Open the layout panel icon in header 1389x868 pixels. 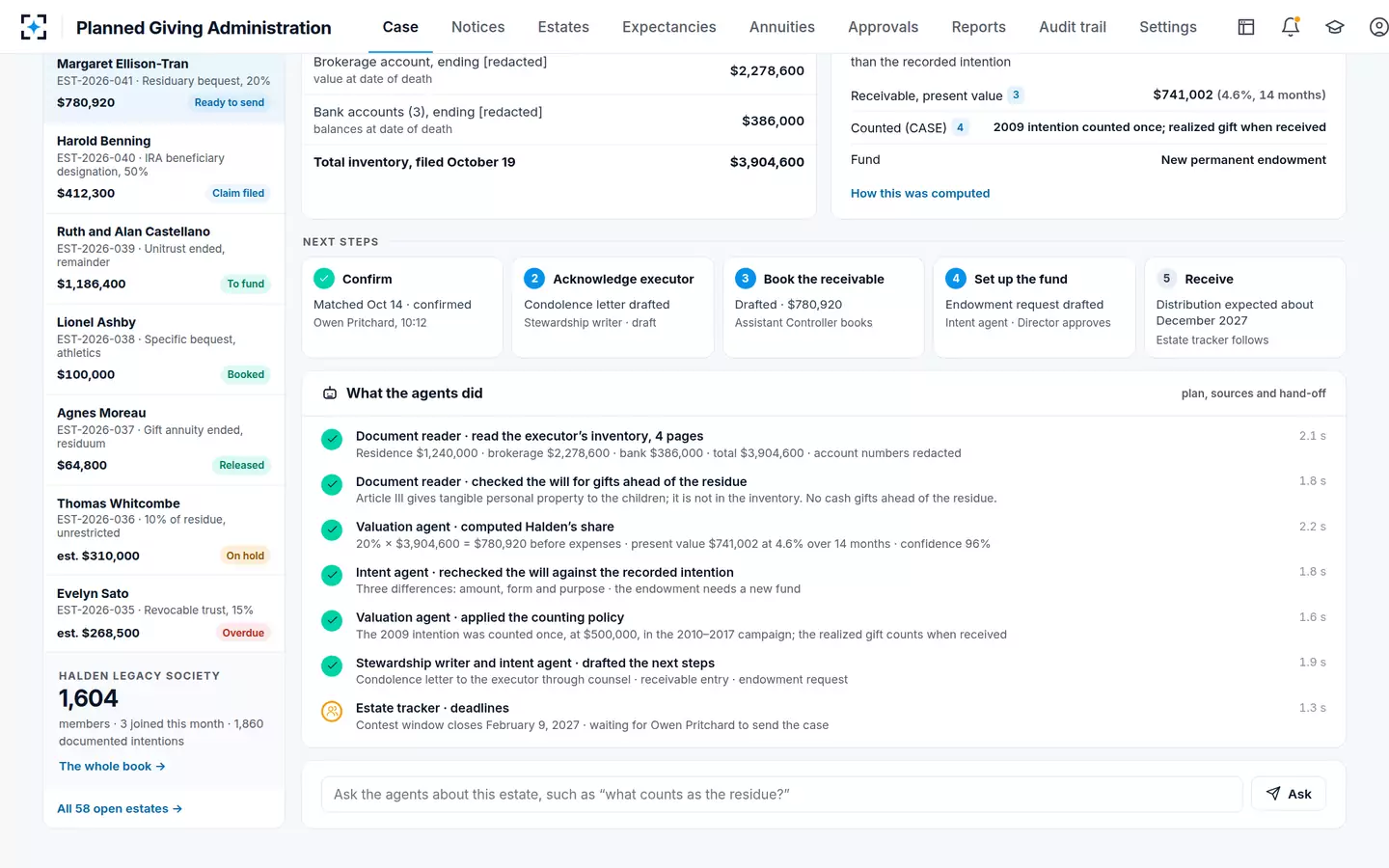[1246, 27]
